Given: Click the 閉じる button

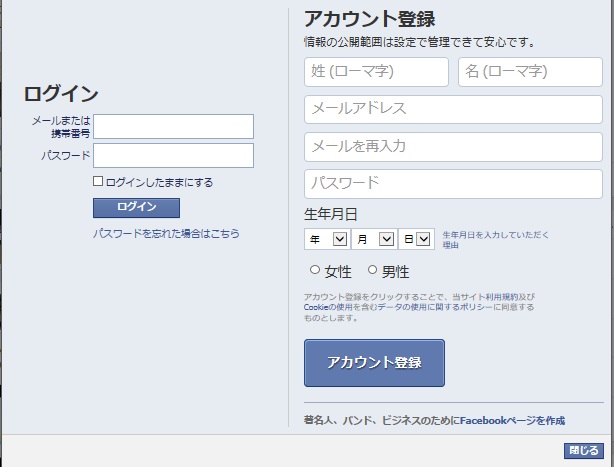Looking at the screenshot, I should [x=584, y=451].
